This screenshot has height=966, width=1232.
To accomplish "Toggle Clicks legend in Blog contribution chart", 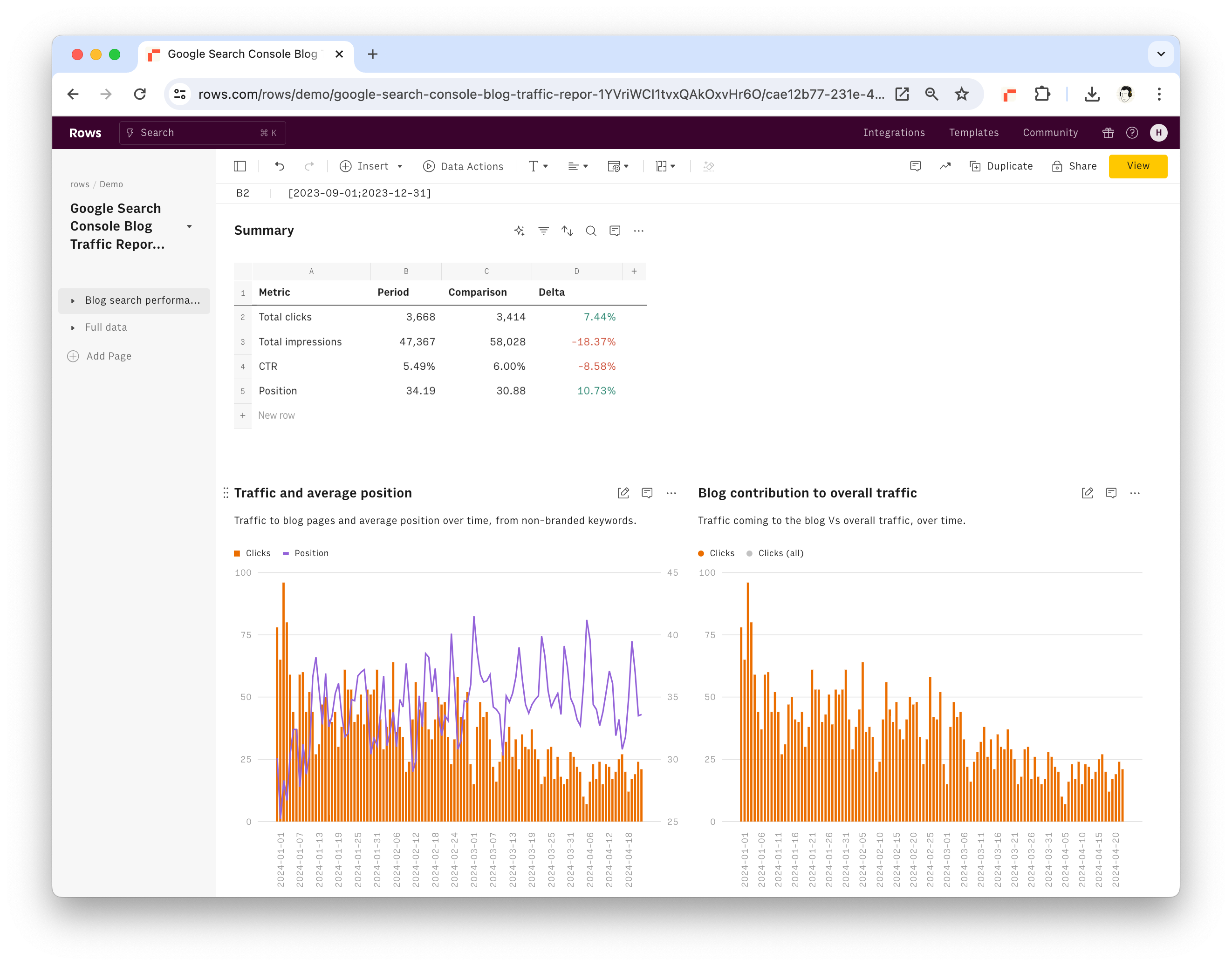I will click(x=716, y=553).
